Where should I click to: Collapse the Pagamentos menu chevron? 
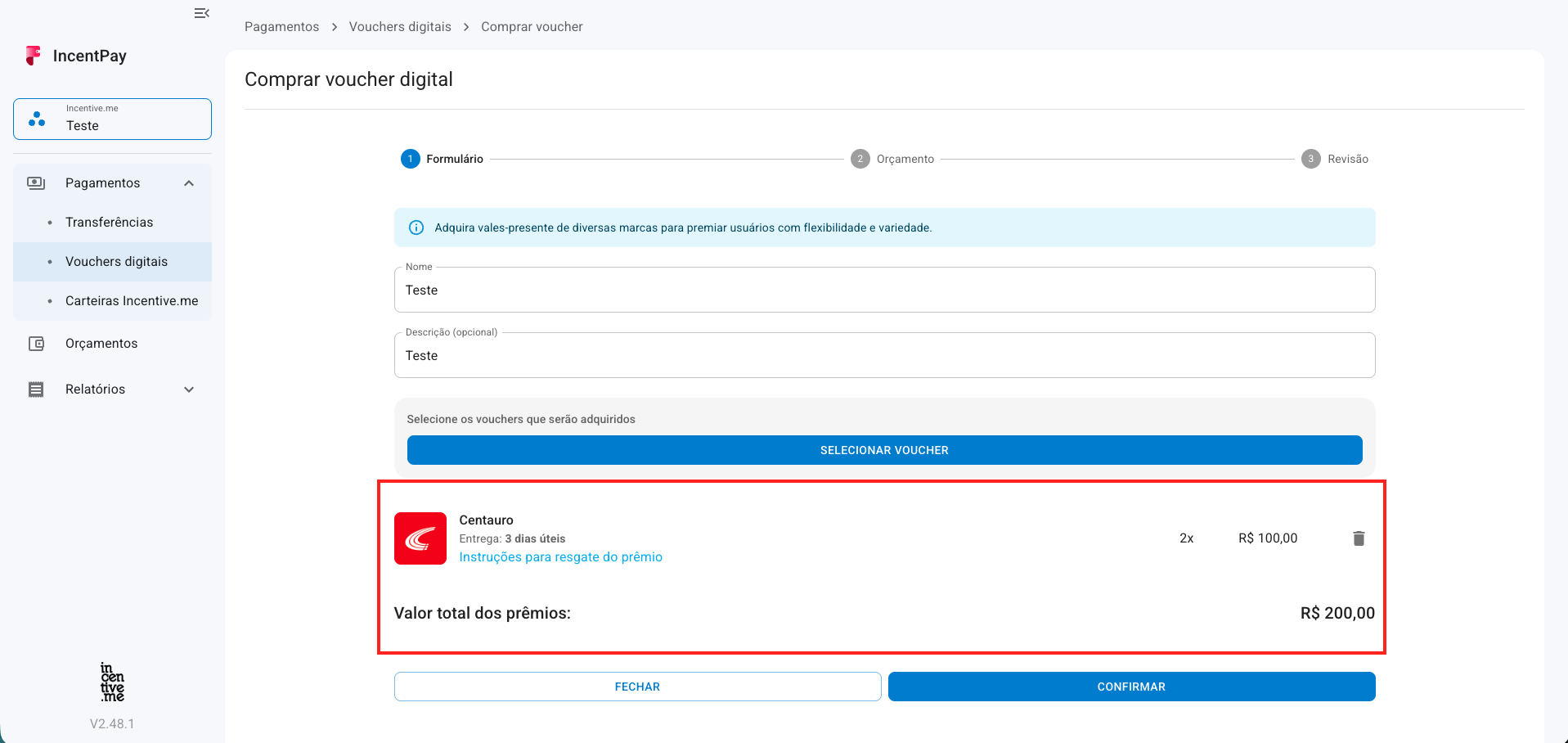189,183
